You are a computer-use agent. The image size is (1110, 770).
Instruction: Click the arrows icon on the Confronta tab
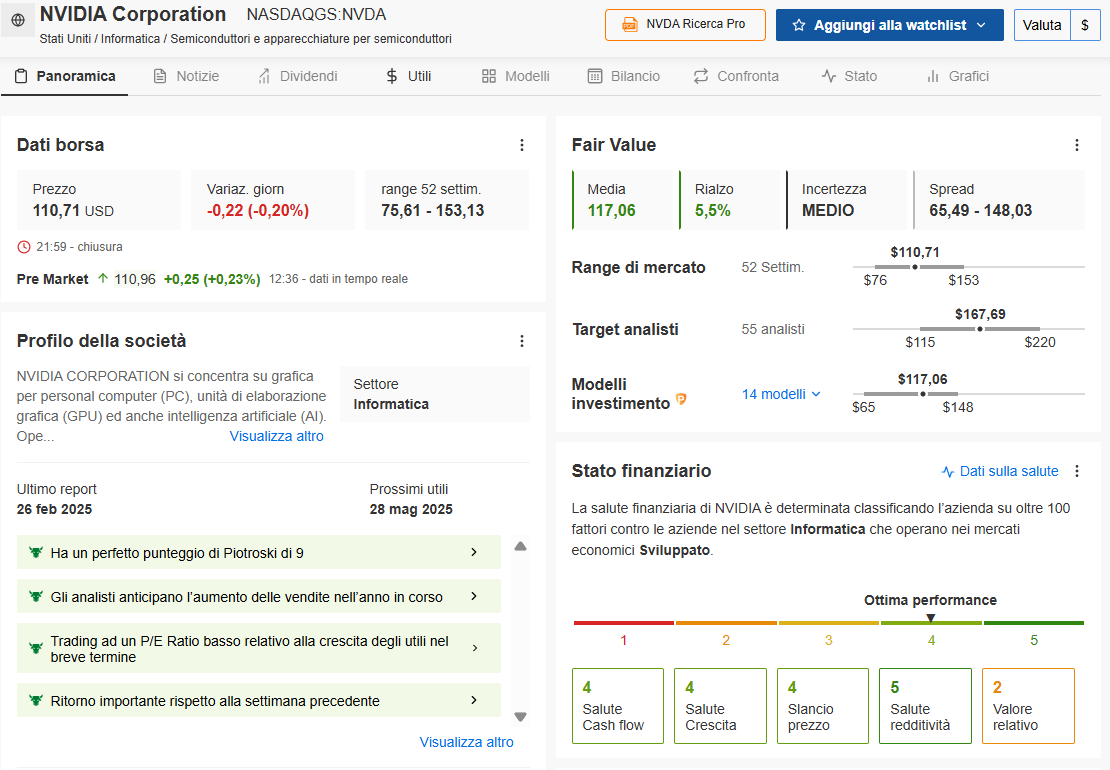[701, 76]
